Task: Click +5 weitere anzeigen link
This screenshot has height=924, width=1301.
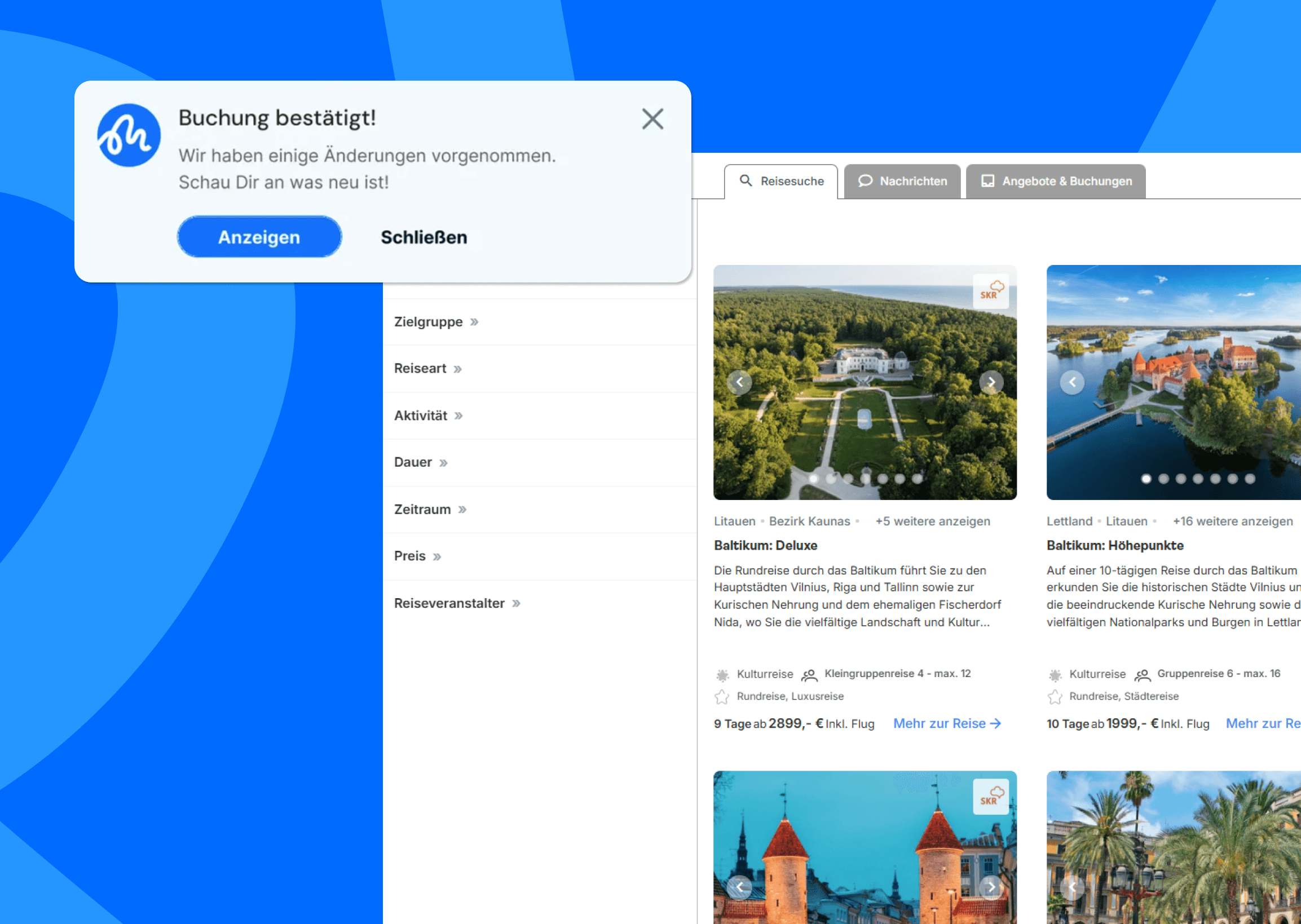Action: pos(933,521)
